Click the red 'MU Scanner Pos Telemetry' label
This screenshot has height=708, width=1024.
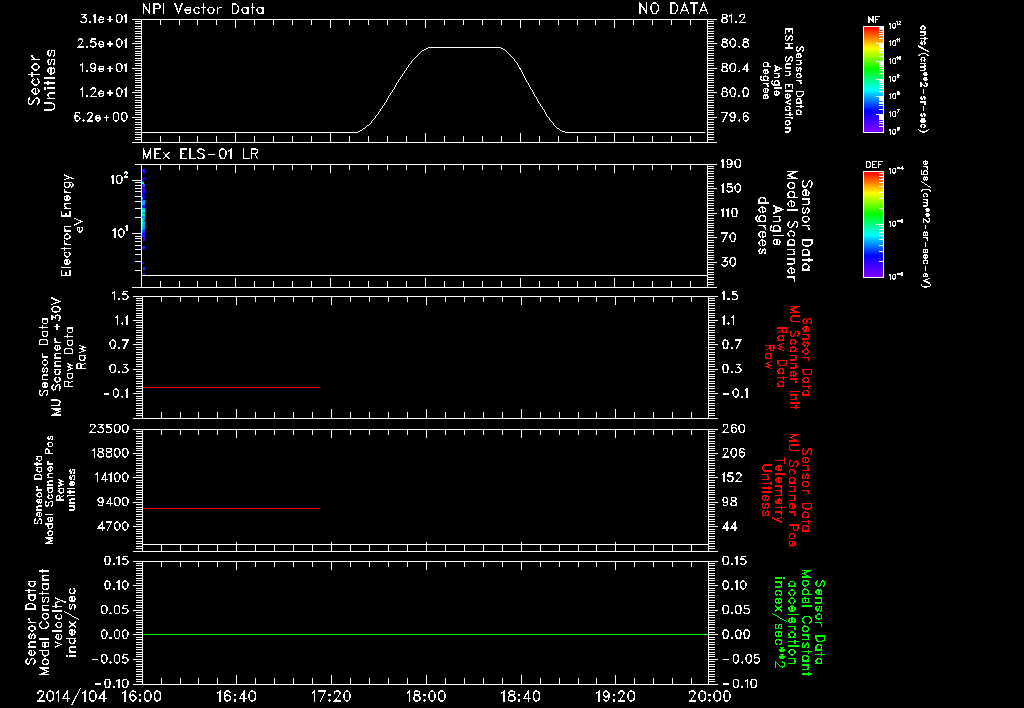(786, 491)
